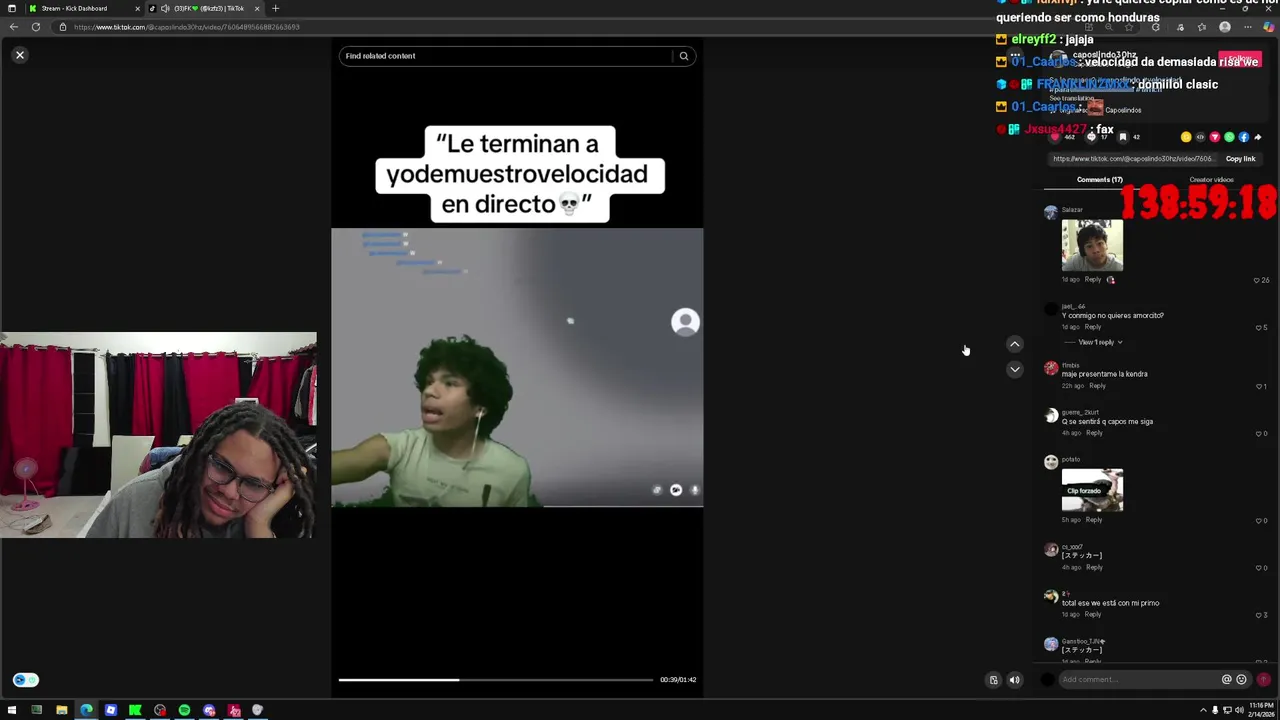The image size is (1280, 720).
Task: Reply to 'total ese we está con mi primo'
Action: tap(1093, 615)
